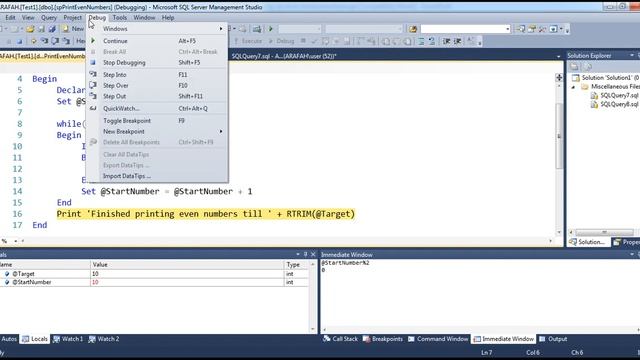Select Step Over in Debug menu
This screenshot has width=640, height=360.
coord(157,85)
